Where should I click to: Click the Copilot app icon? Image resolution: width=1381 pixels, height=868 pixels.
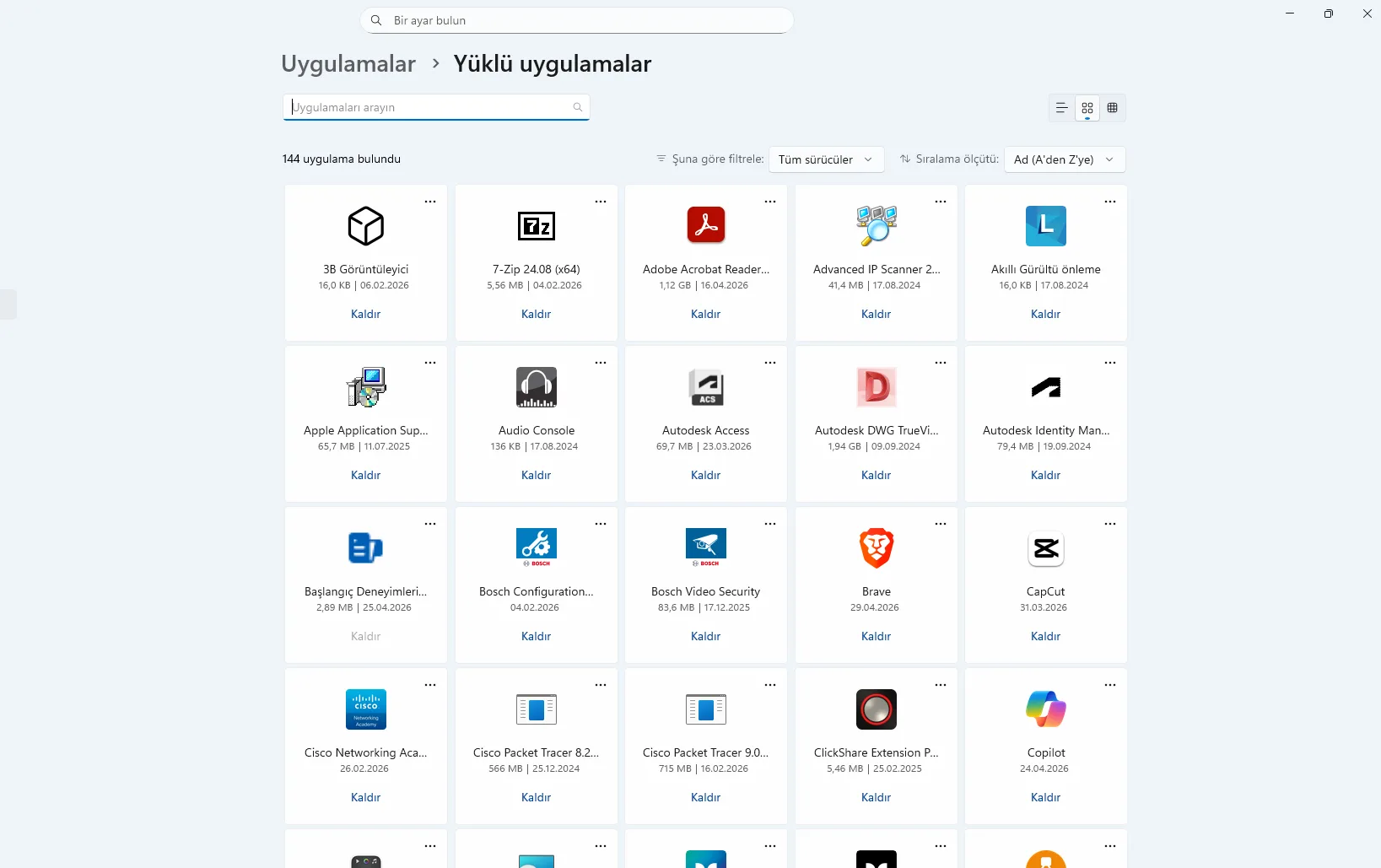[x=1045, y=709]
